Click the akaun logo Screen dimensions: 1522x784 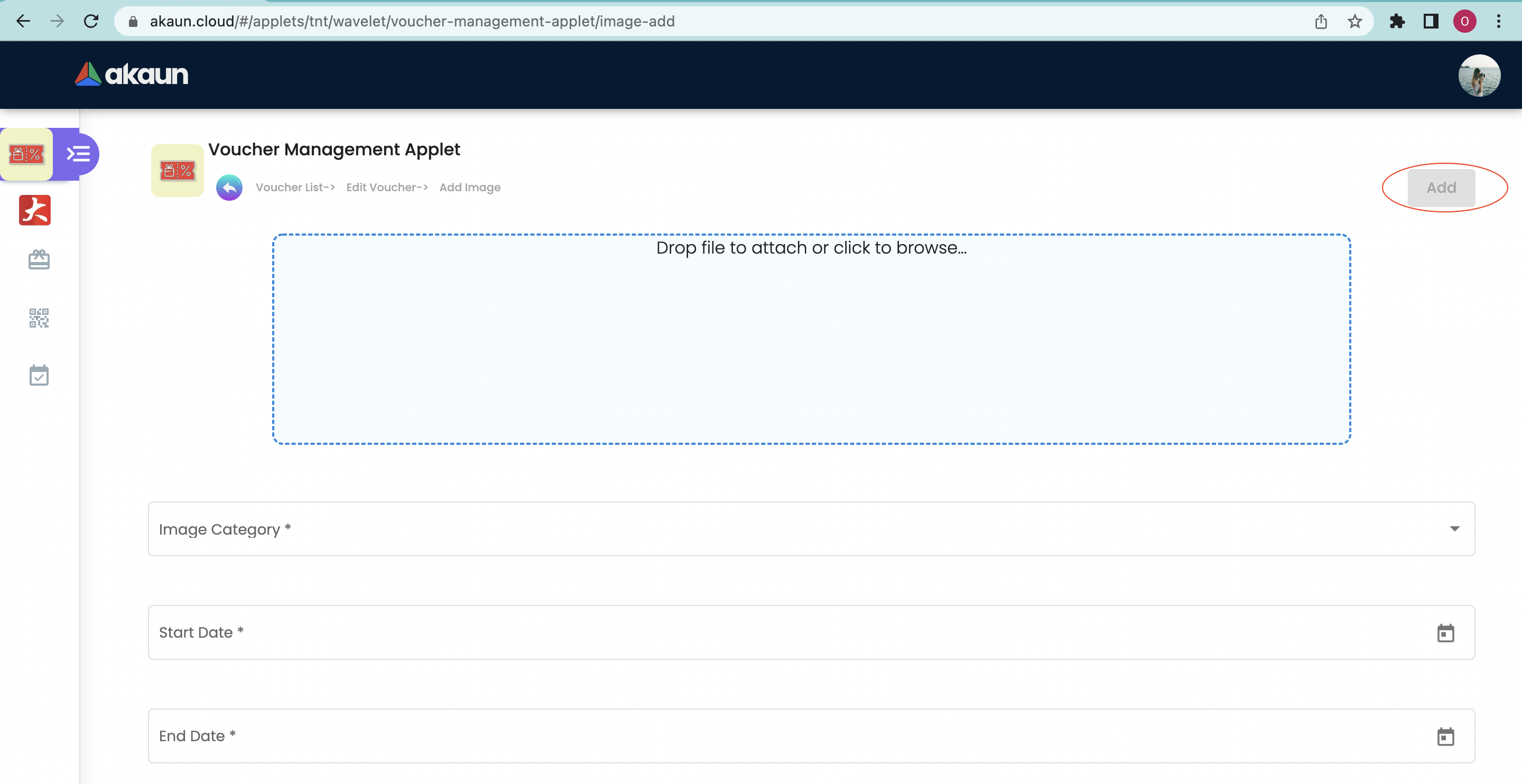132,74
